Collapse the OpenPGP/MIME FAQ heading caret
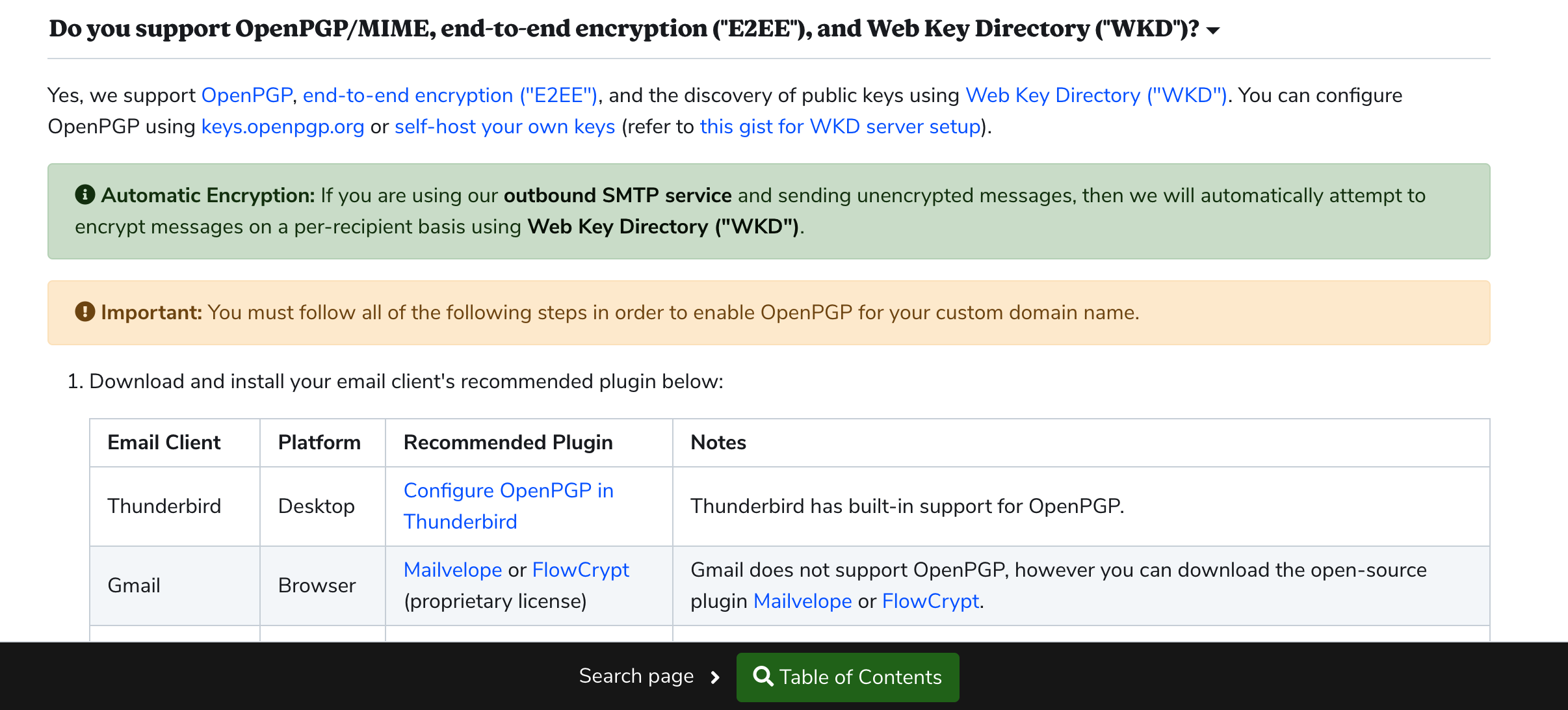The image size is (1568, 710). (1213, 30)
